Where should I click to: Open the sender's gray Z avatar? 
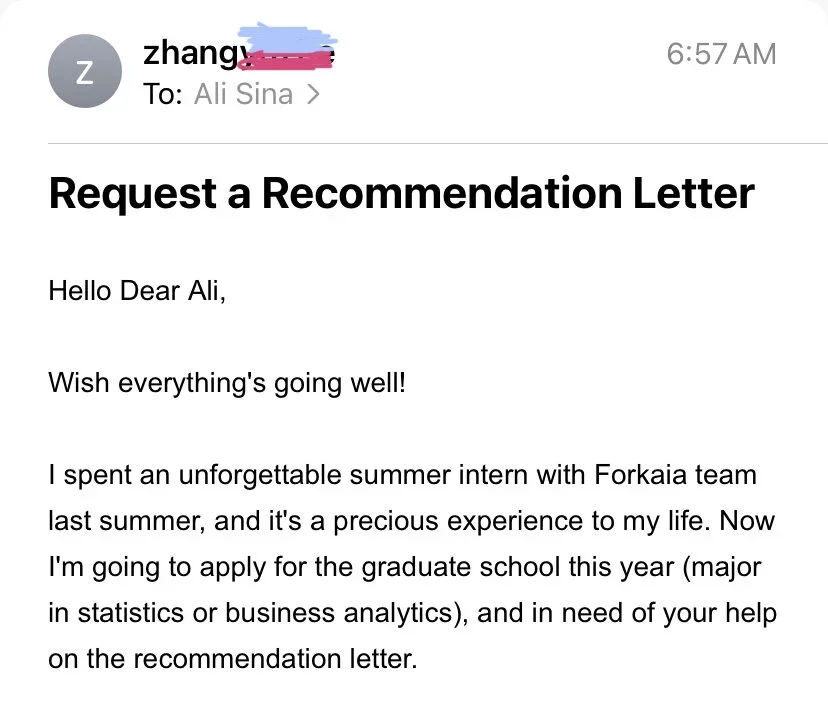tap(84, 71)
